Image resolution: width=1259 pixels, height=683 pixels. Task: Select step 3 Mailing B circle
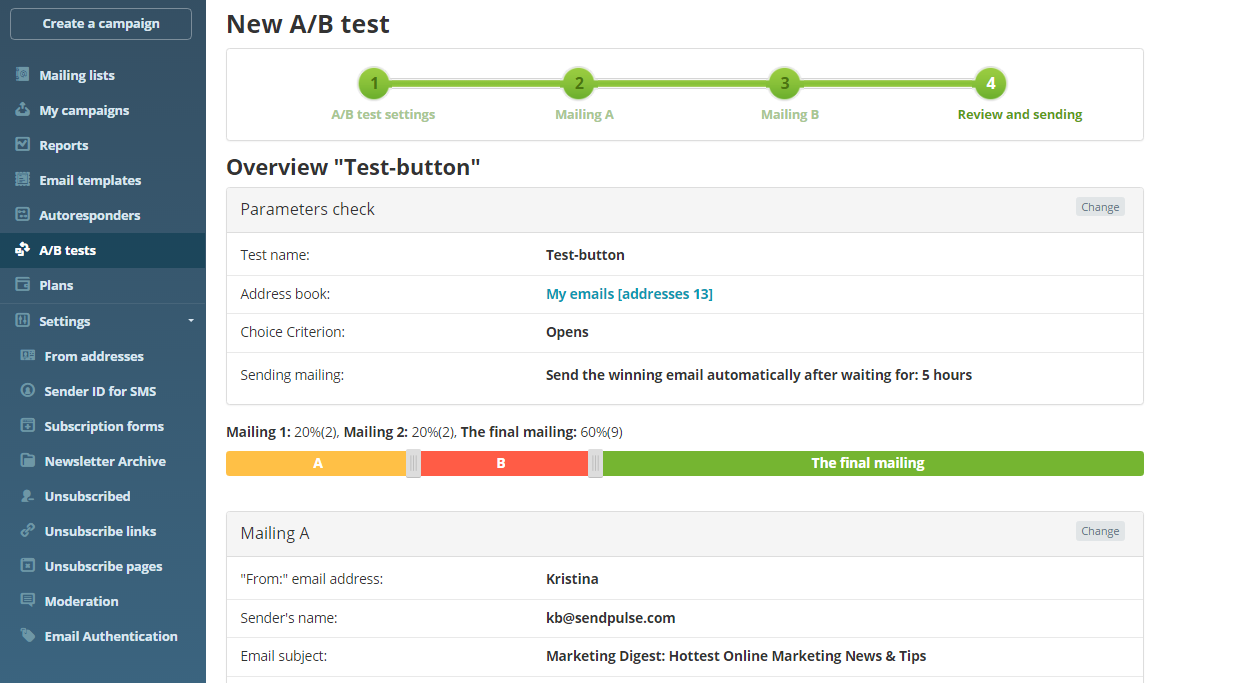[785, 83]
